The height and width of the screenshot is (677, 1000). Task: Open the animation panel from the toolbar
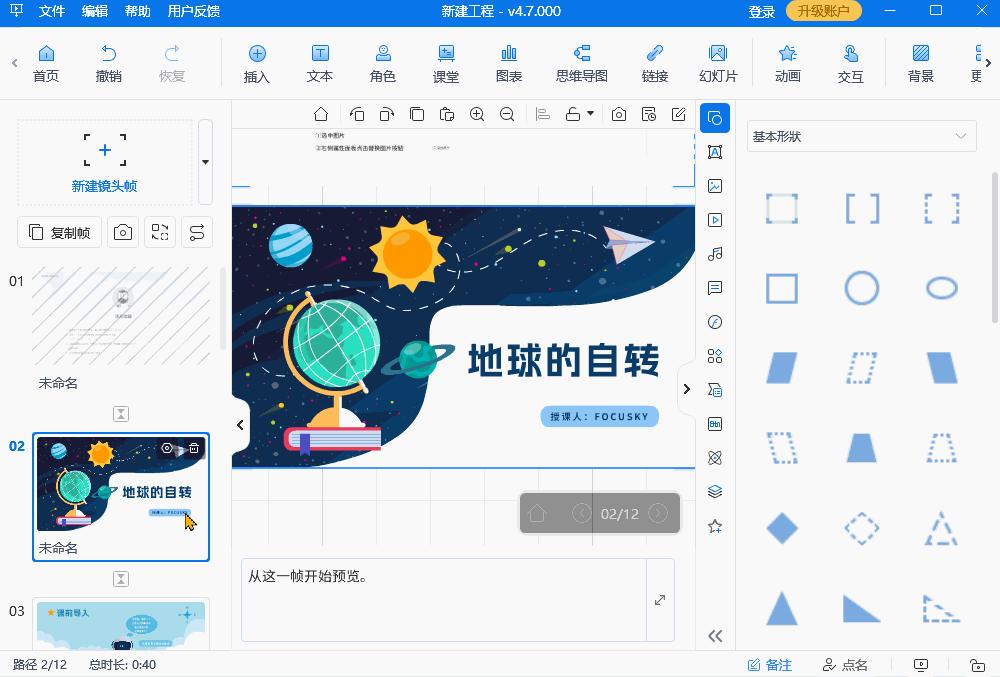pos(787,62)
